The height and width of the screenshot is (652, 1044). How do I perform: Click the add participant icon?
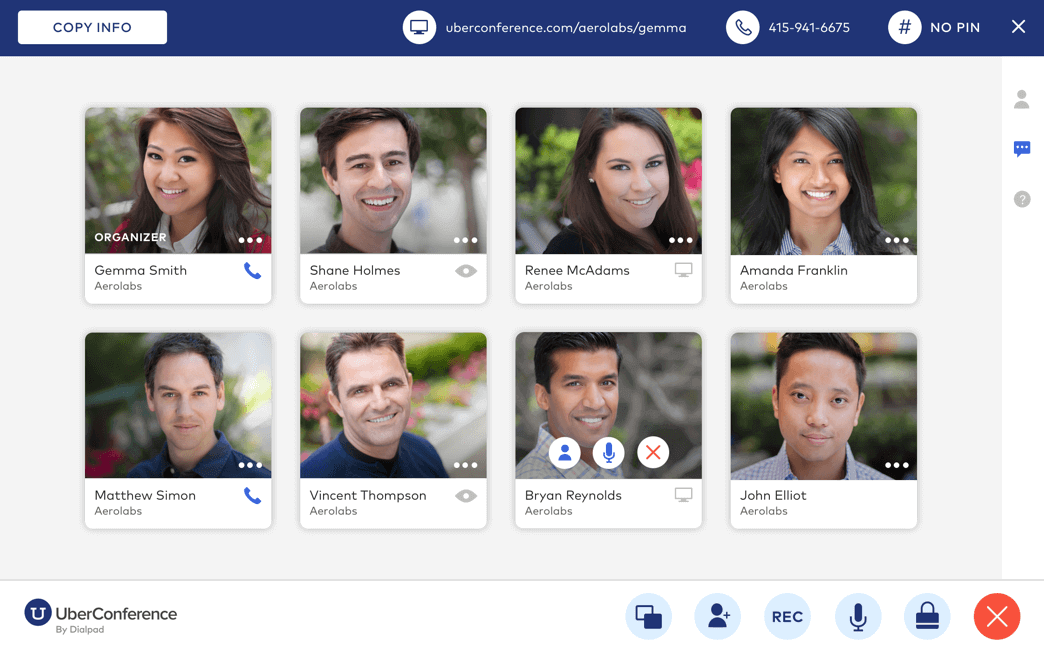(x=718, y=617)
